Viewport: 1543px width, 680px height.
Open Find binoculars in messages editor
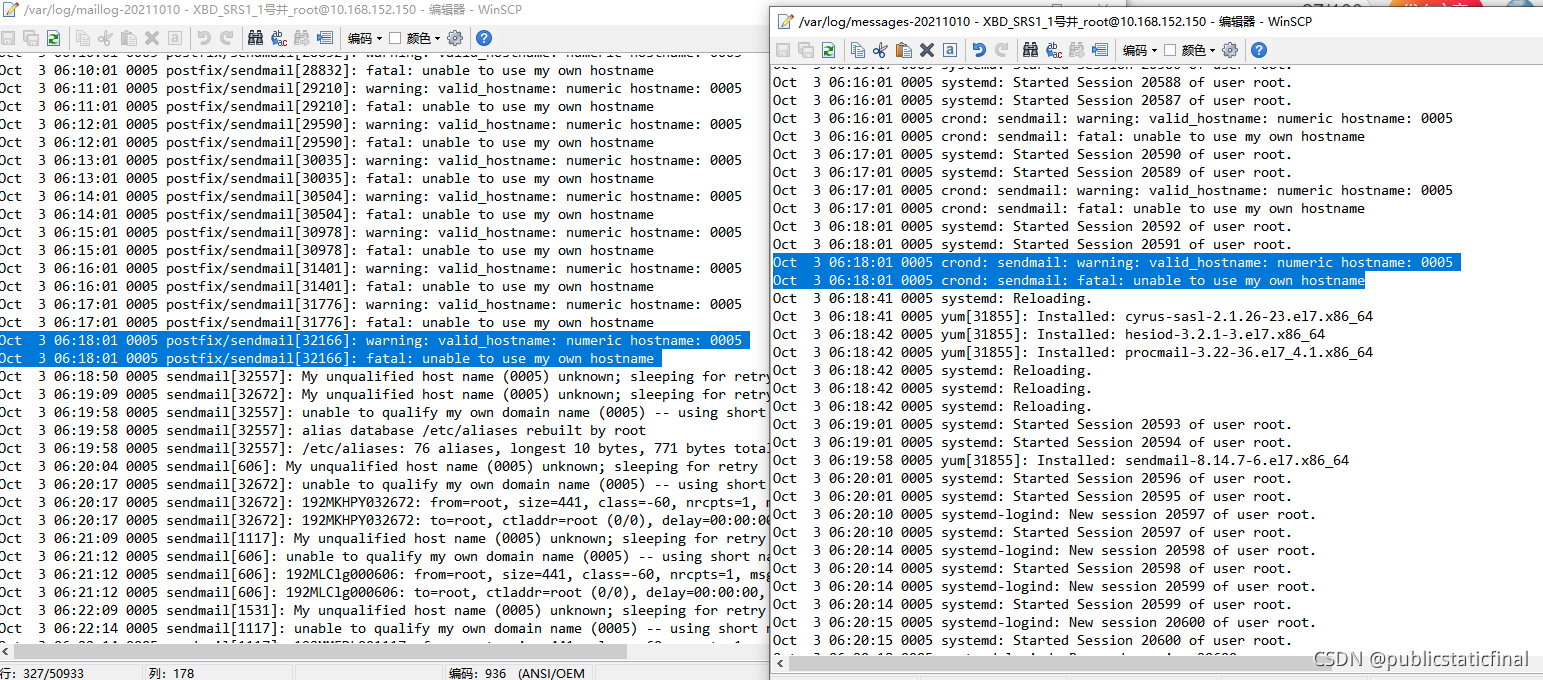[x=1030, y=50]
